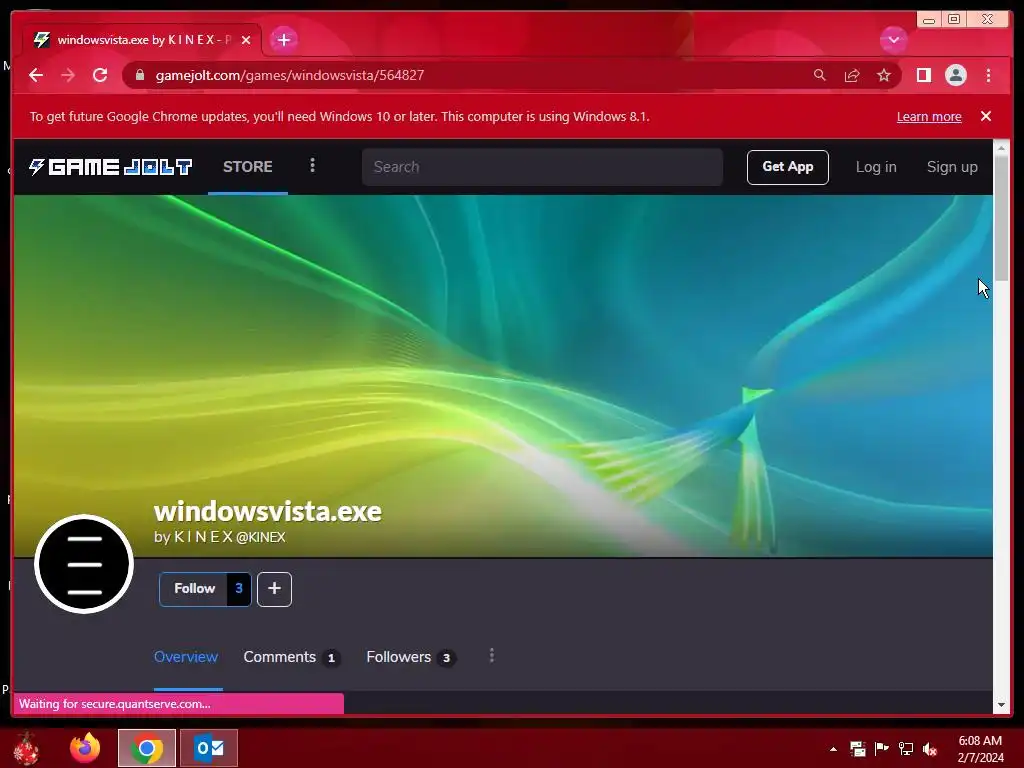This screenshot has height=768, width=1024.
Task: Click the Start ornament button
Action: [x=26, y=748]
